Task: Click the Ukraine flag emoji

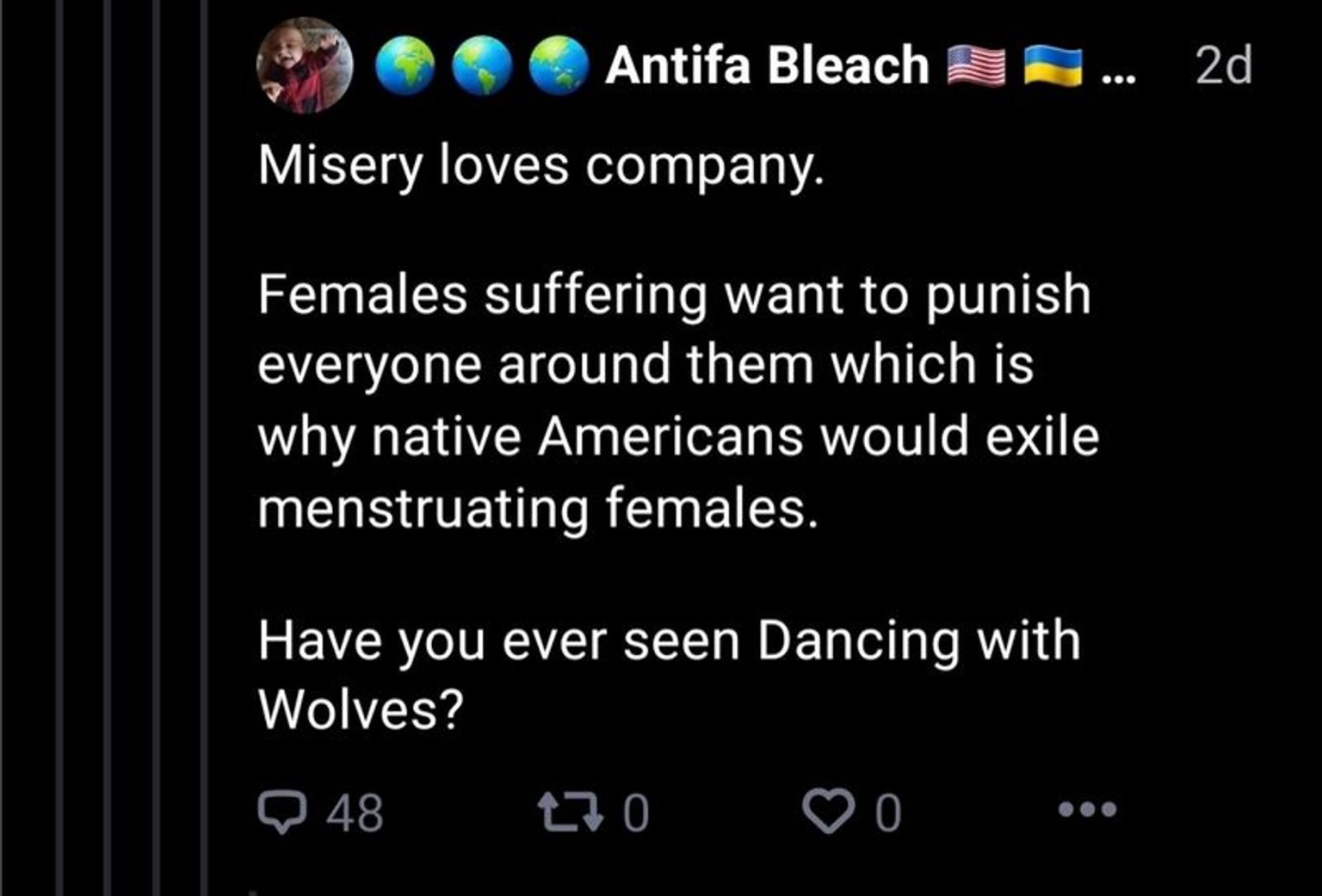Action: [1053, 66]
